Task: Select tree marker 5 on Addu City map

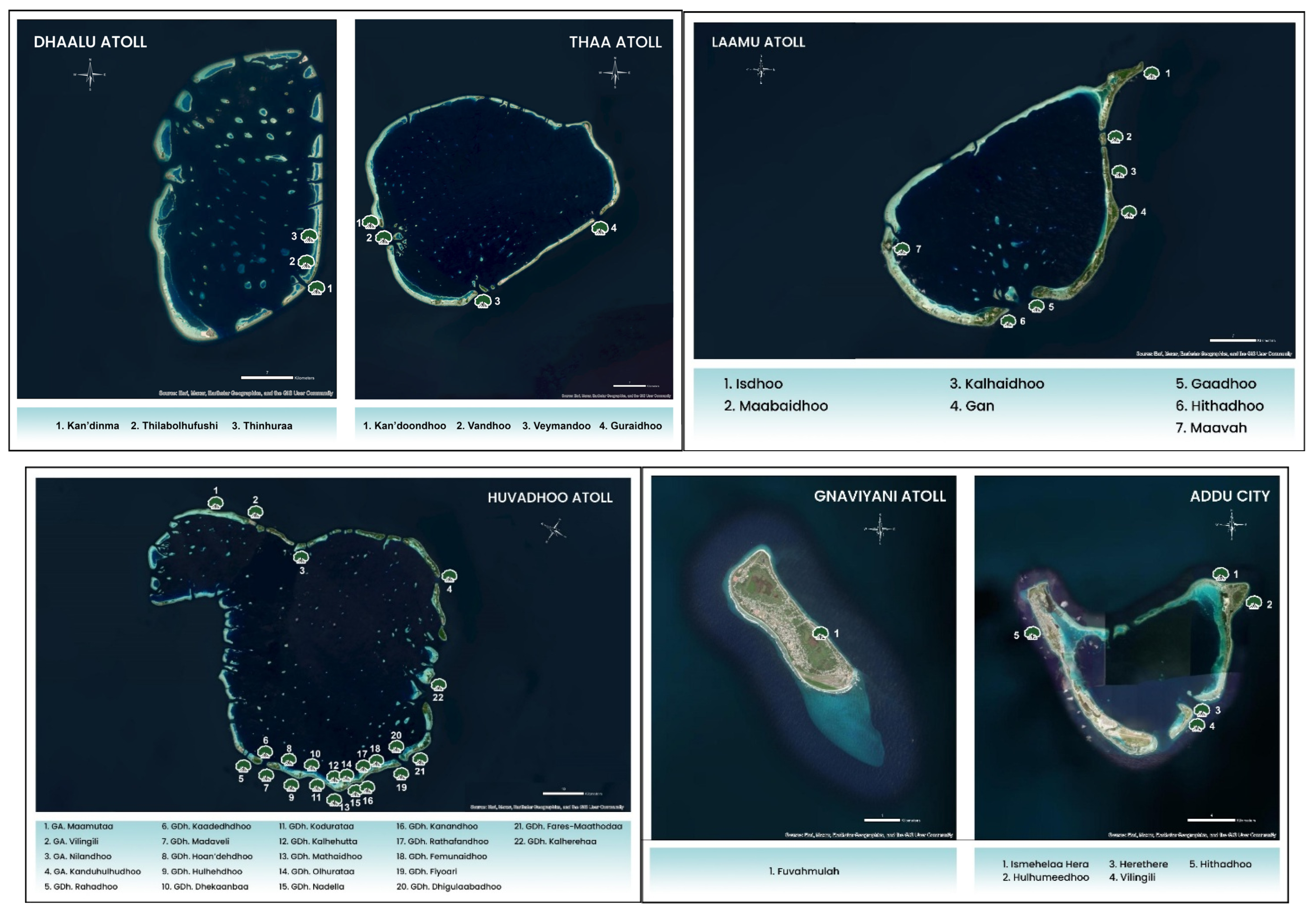Action: coord(1032,633)
